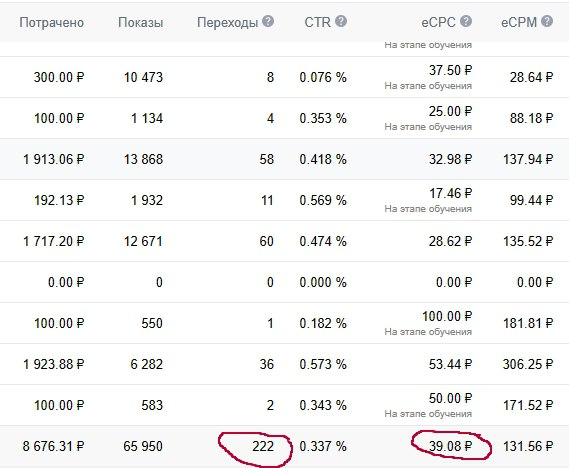The image size is (569, 468).
Task: Click the total eCPC value 39.08 ₽
Action: [x=450, y=446]
